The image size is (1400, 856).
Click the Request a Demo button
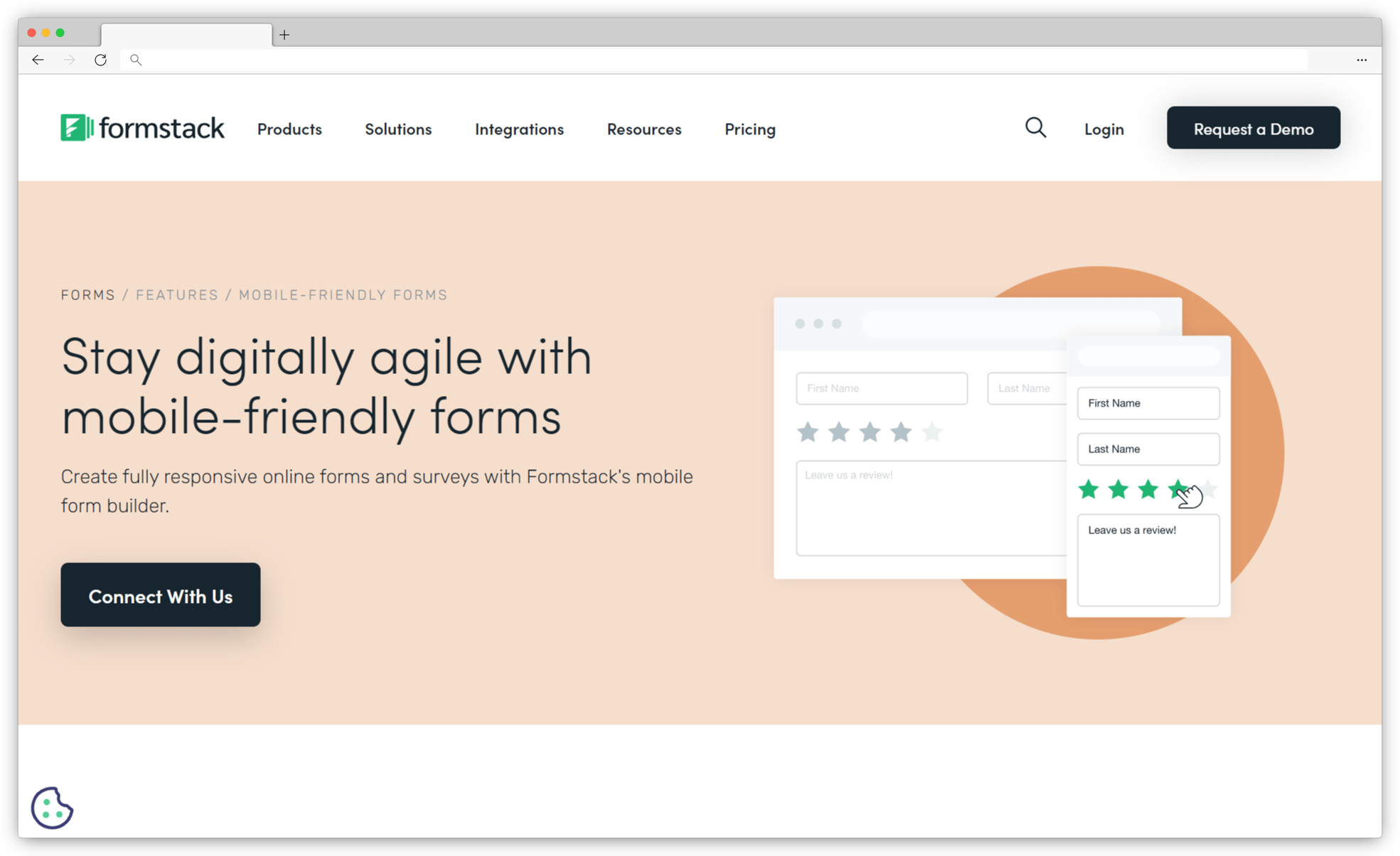tap(1253, 128)
